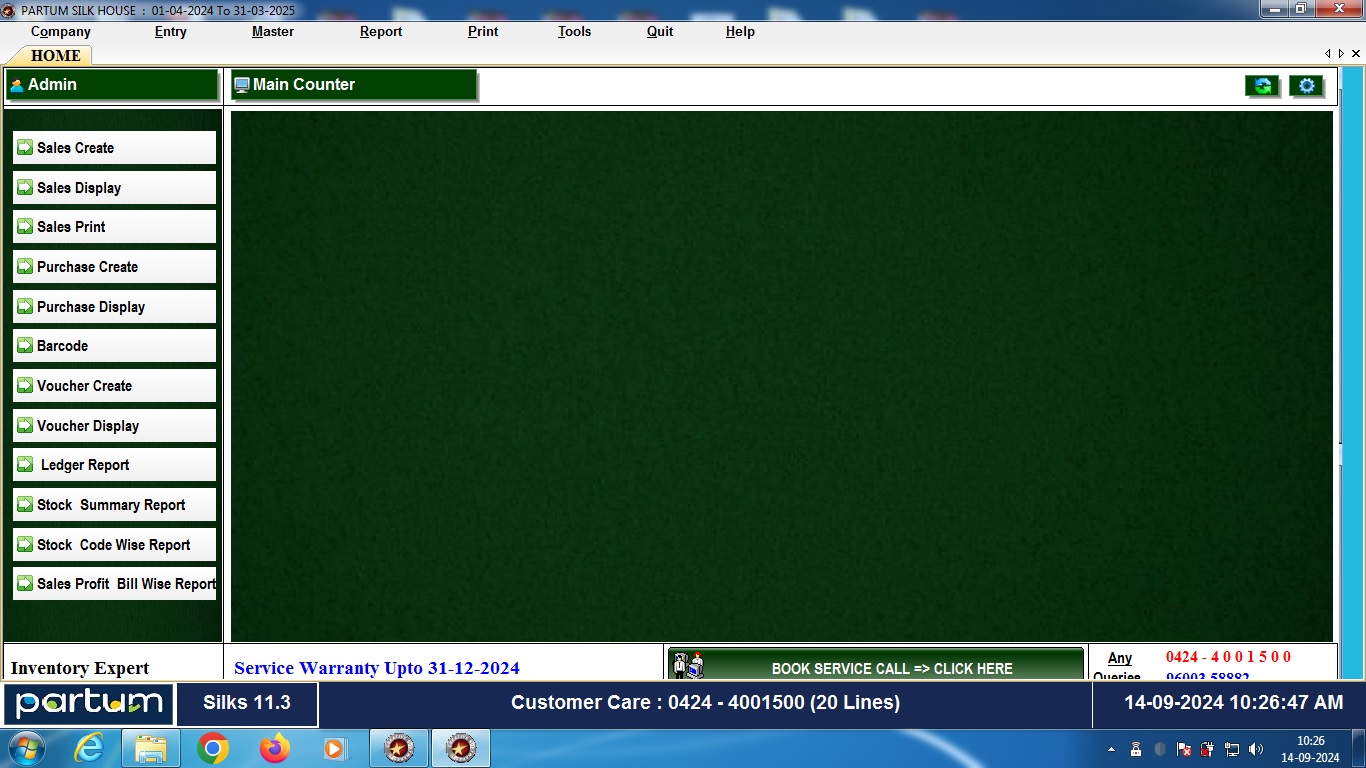Click the arrow icon beside Sales Print
The image size is (1366, 768).
25,226
